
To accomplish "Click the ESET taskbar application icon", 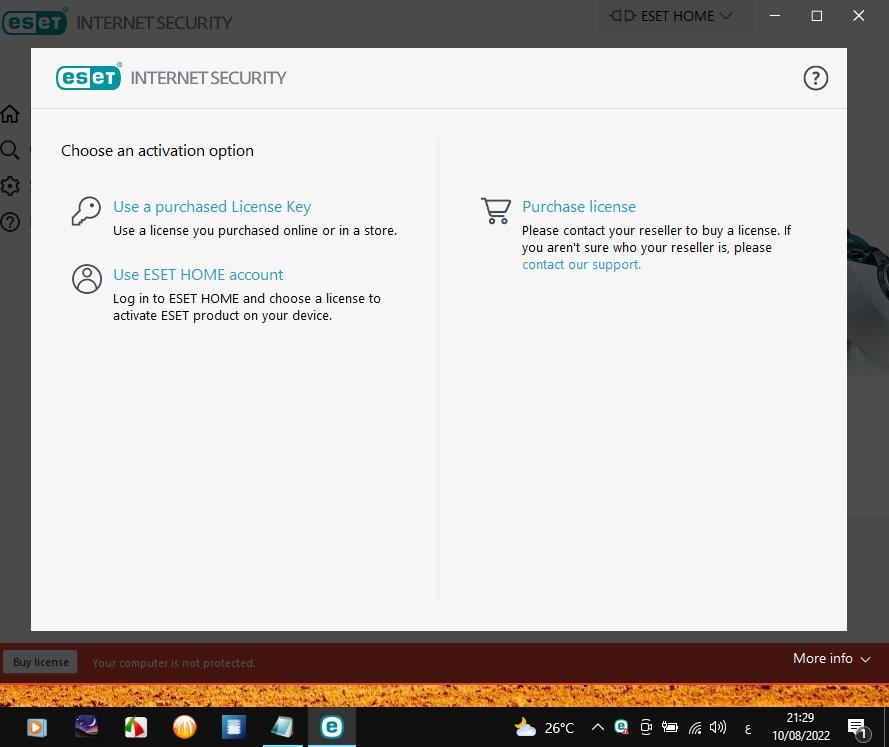I will coord(332,727).
